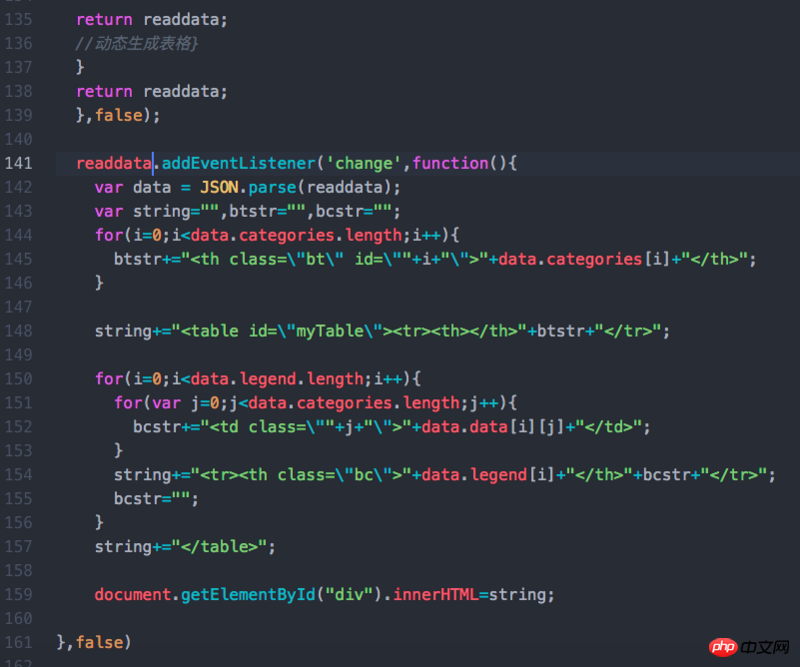The image size is (800, 667).
Task: Click the 'change' event string
Action: coord(364,163)
